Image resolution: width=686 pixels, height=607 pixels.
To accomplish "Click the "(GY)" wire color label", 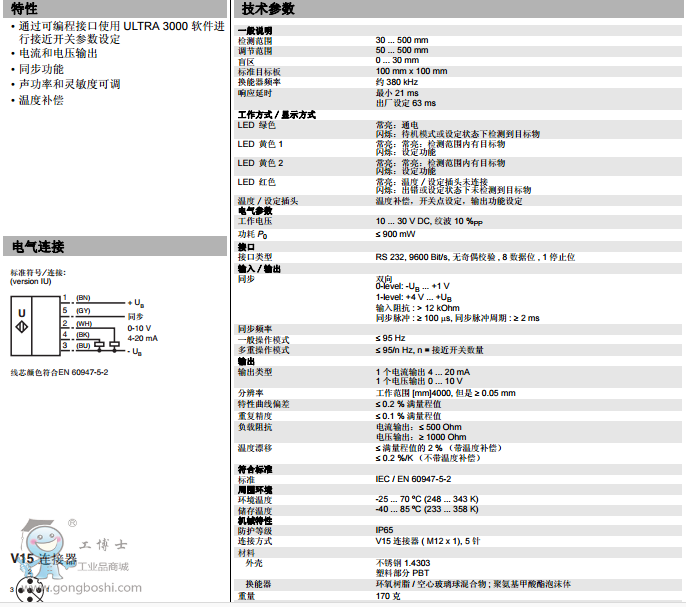I will pos(83,310).
